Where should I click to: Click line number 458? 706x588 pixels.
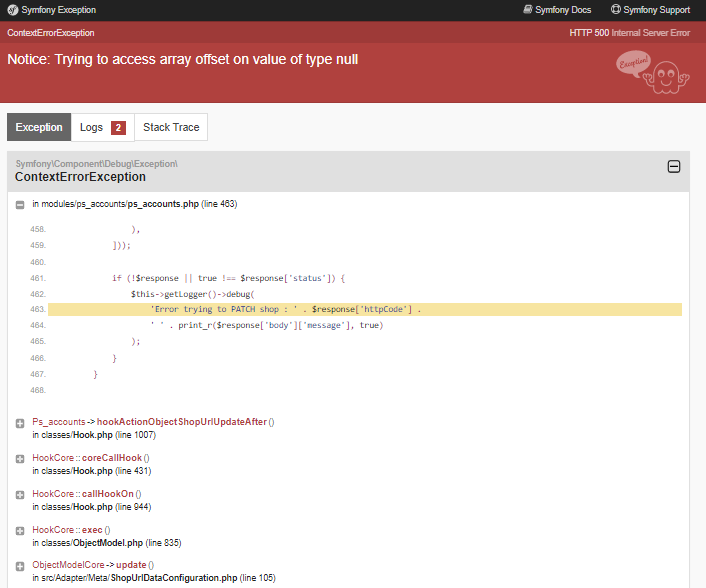coord(38,230)
